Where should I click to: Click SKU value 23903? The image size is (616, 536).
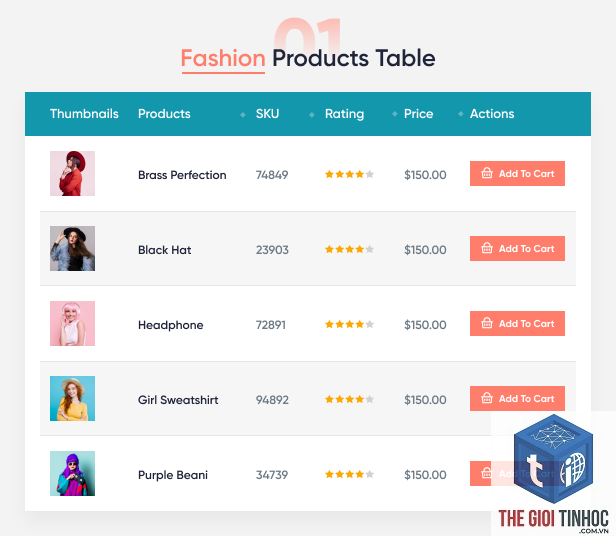(272, 250)
